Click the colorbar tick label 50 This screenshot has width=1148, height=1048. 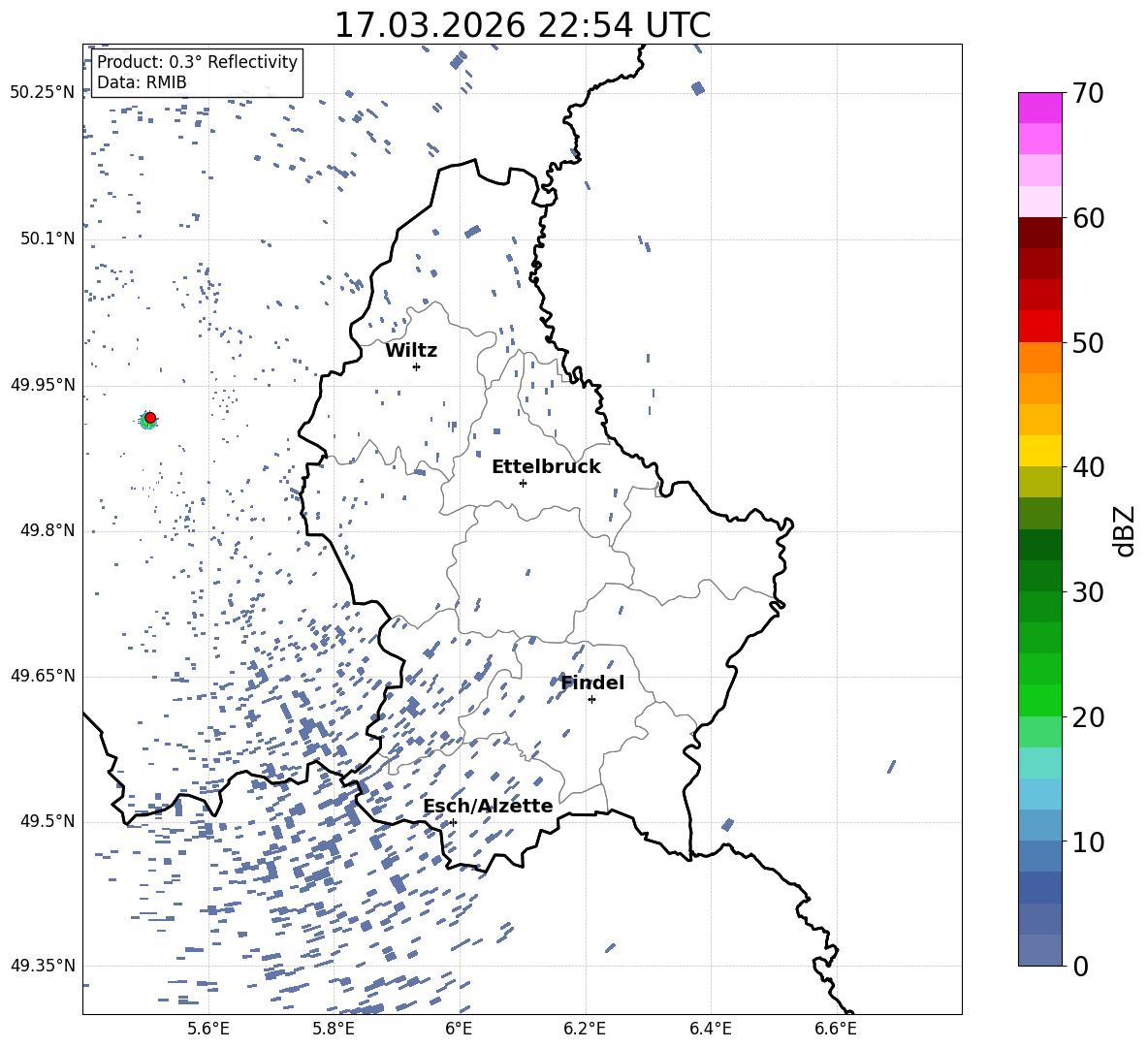point(1088,342)
